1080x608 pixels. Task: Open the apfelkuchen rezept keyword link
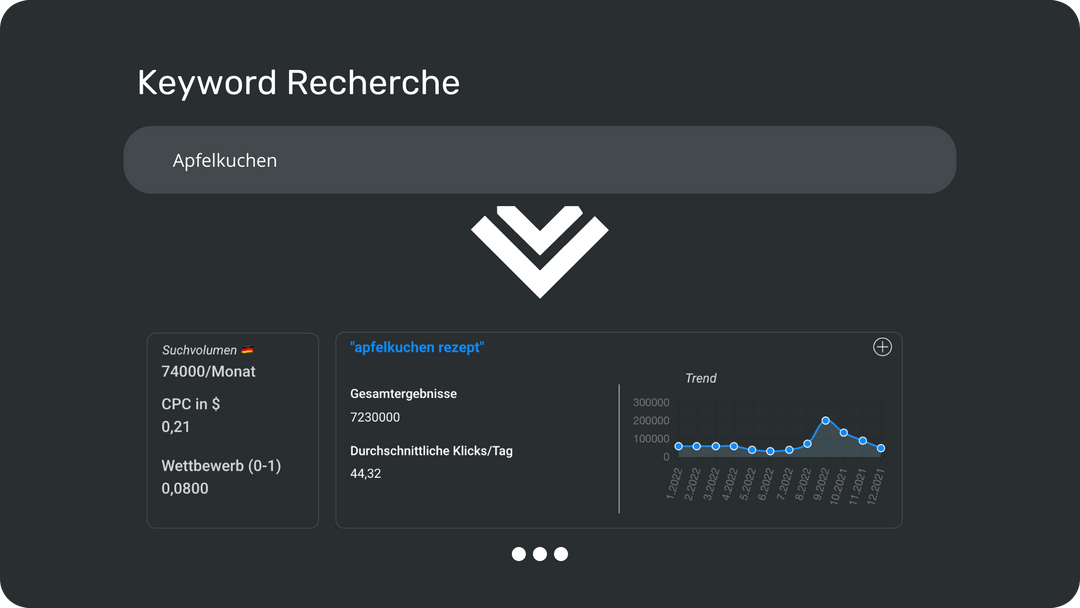(418, 347)
